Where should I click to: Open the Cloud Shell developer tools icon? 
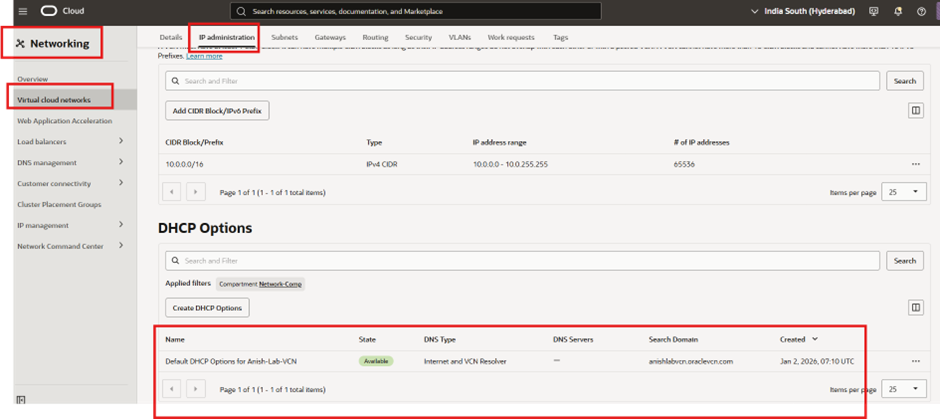click(x=874, y=11)
